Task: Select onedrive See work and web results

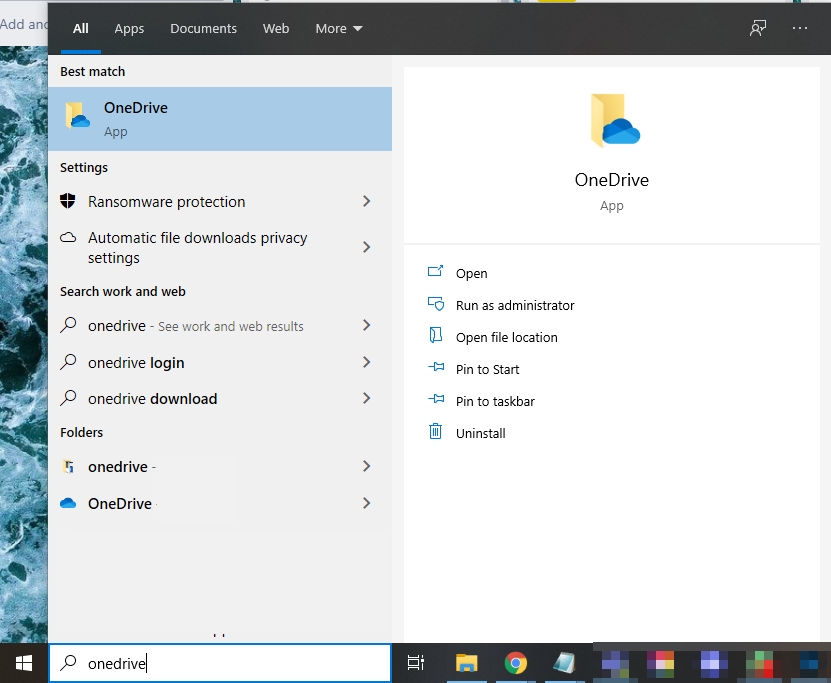Action: click(220, 326)
